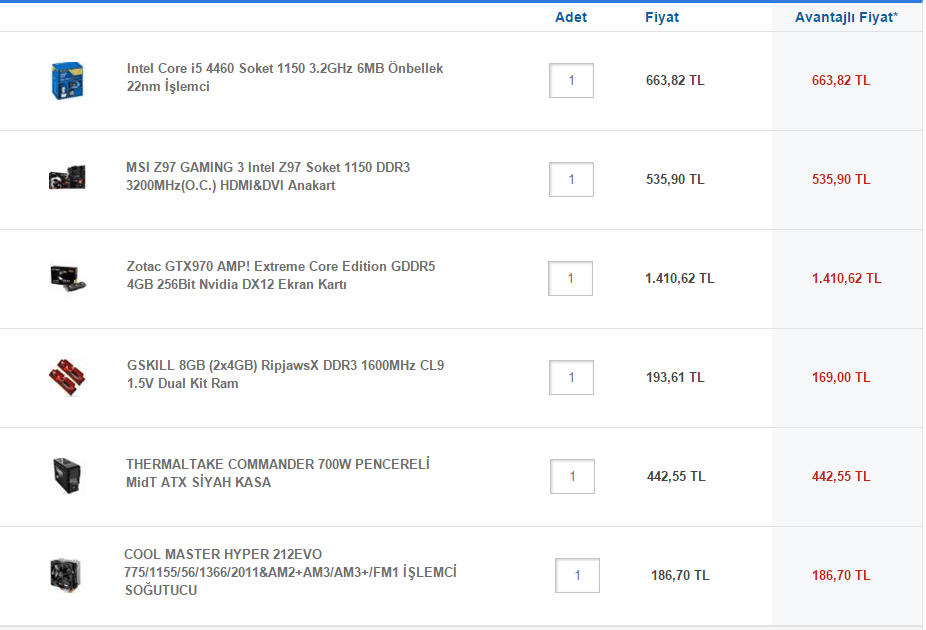926x630 pixels.
Task: Select the red advantage price 442,55 TL
Action: tap(841, 476)
